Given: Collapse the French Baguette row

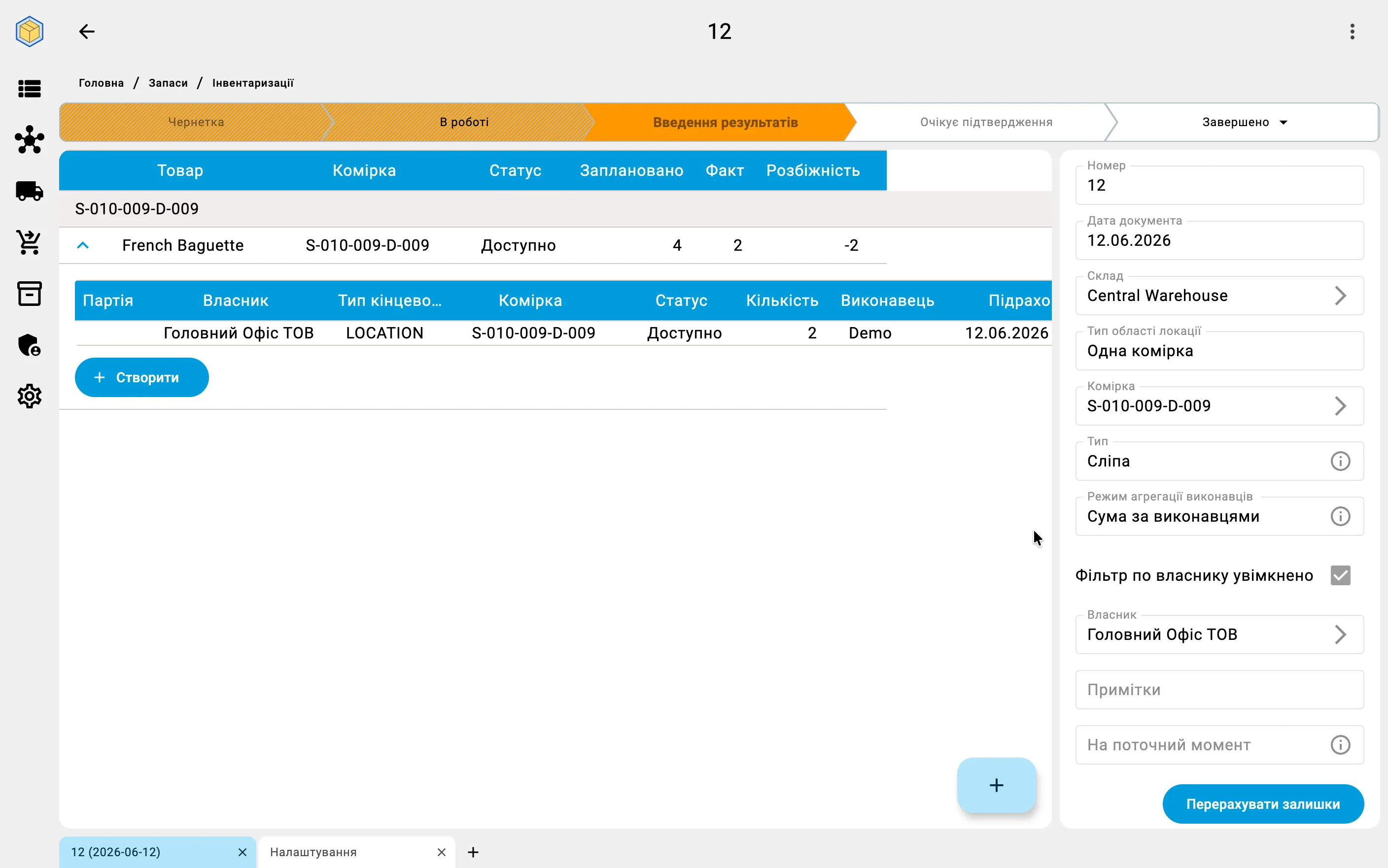Looking at the screenshot, I should click(x=83, y=245).
